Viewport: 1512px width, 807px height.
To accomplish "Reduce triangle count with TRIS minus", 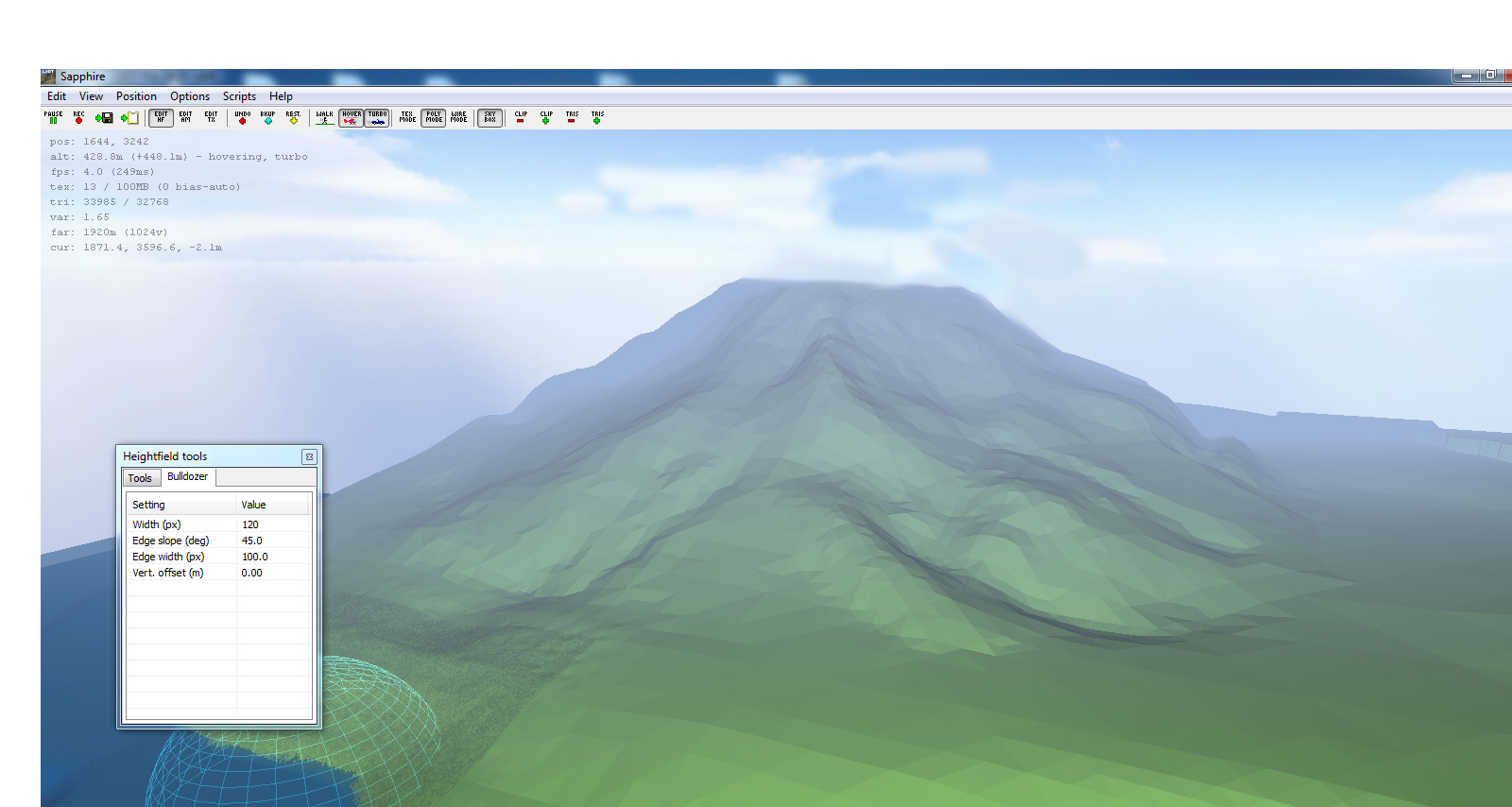I will tap(572, 117).
